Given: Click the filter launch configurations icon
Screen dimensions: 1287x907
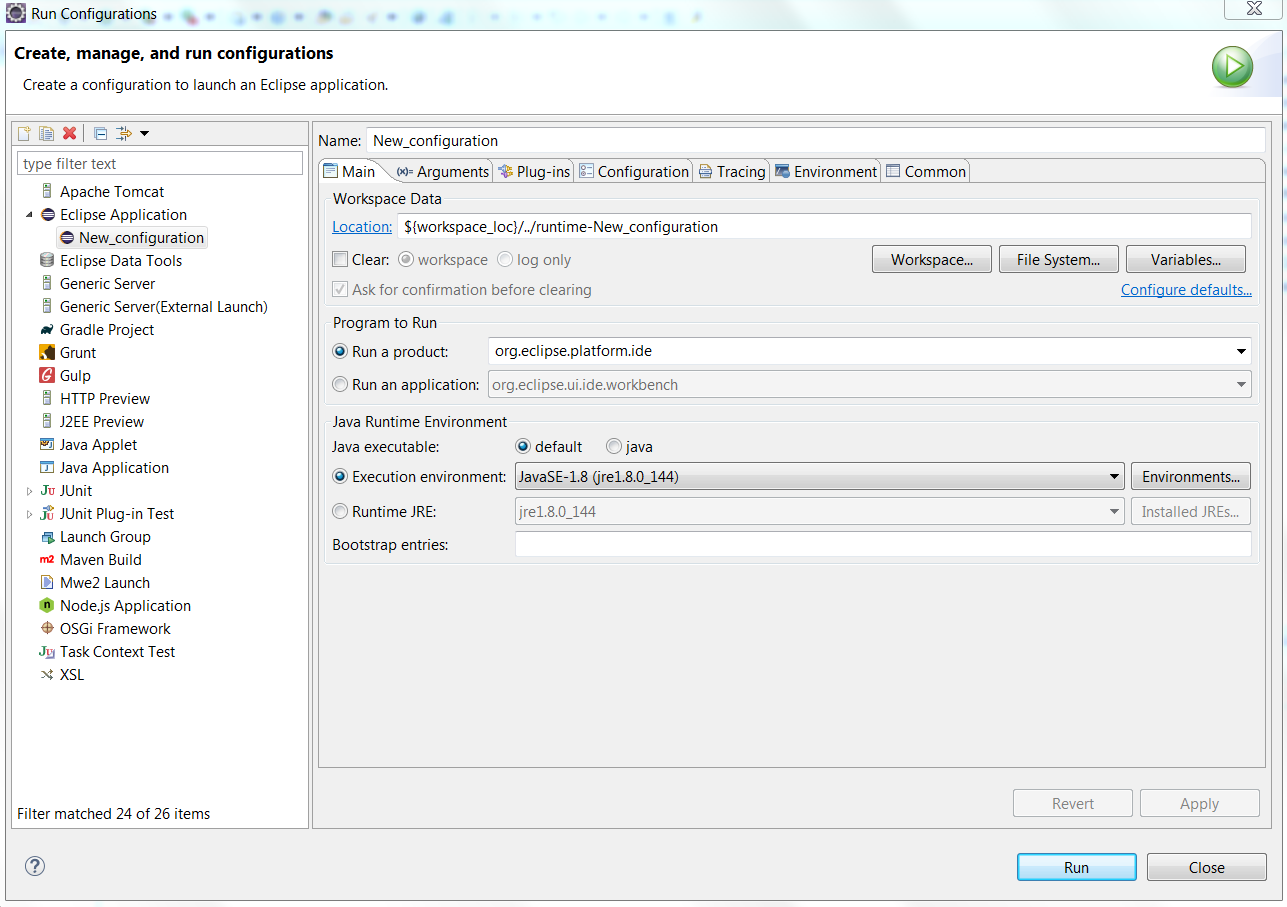Looking at the screenshot, I should coord(125,133).
